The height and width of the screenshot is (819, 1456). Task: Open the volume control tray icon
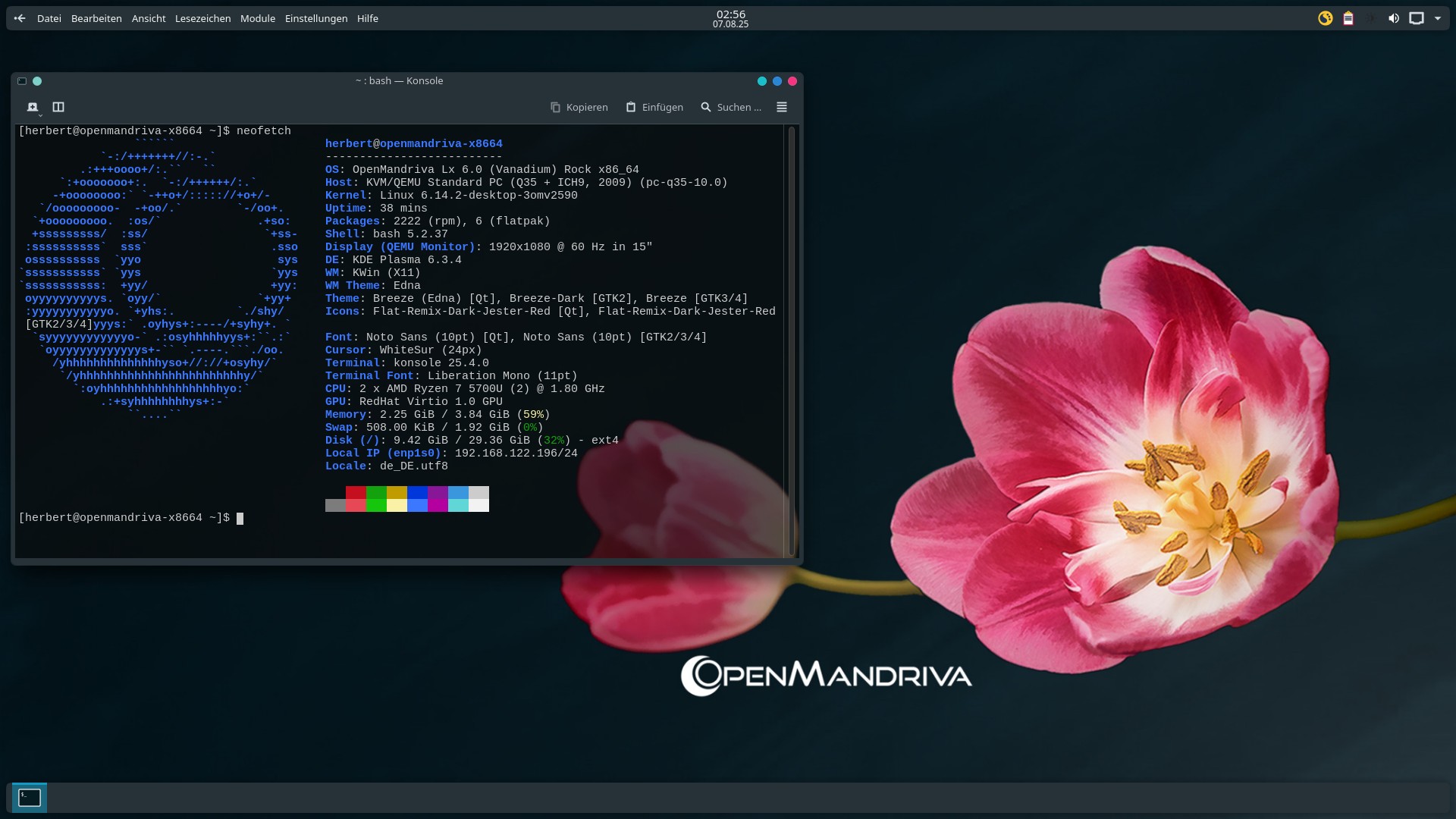(1394, 18)
